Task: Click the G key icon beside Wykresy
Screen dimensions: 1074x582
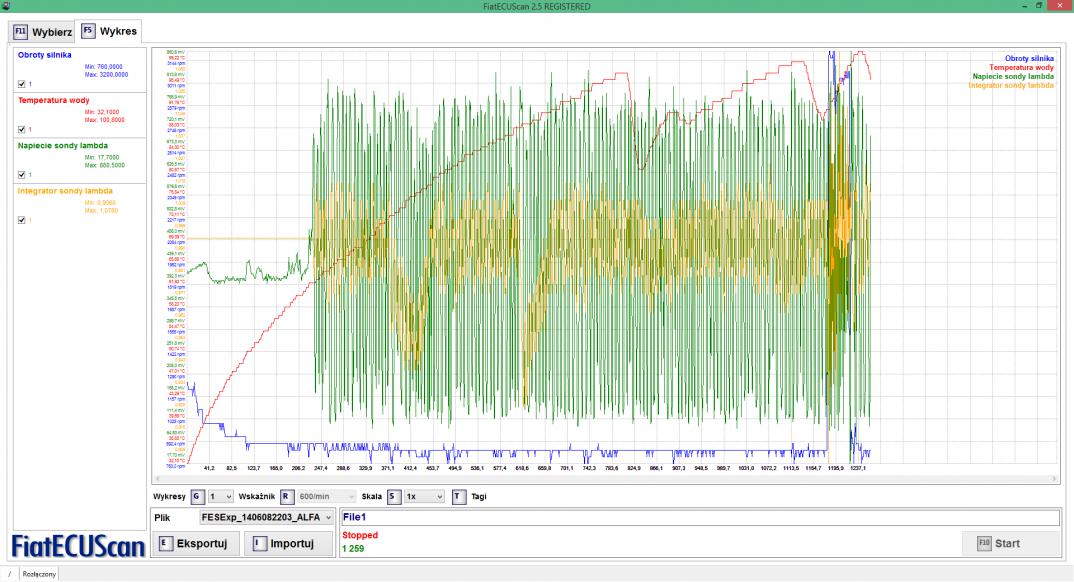Action: pos(197,495)
